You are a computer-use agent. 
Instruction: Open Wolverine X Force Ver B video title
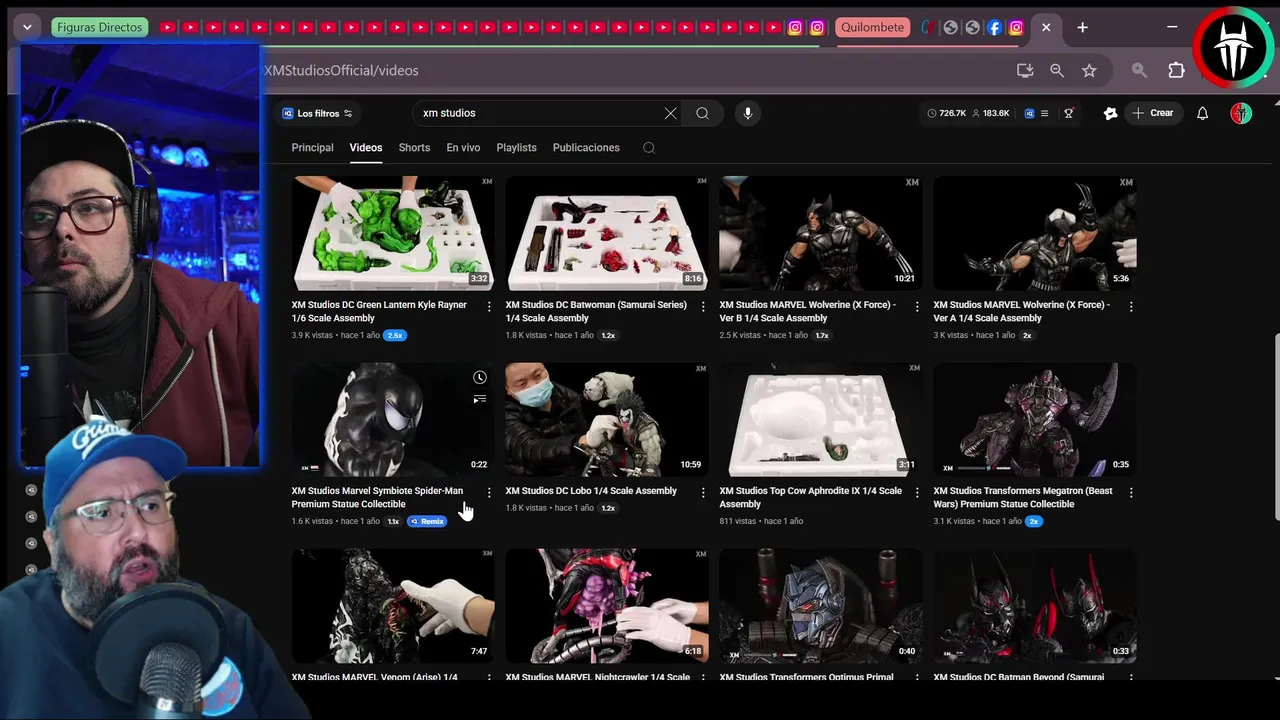(808, 312)
